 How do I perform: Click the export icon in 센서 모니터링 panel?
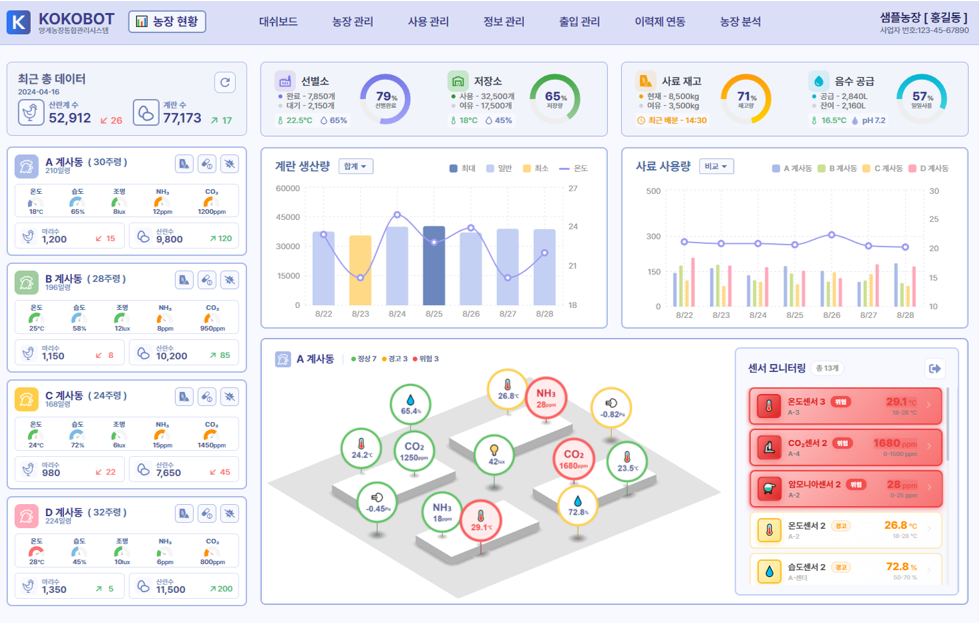[x=935, y=368]
